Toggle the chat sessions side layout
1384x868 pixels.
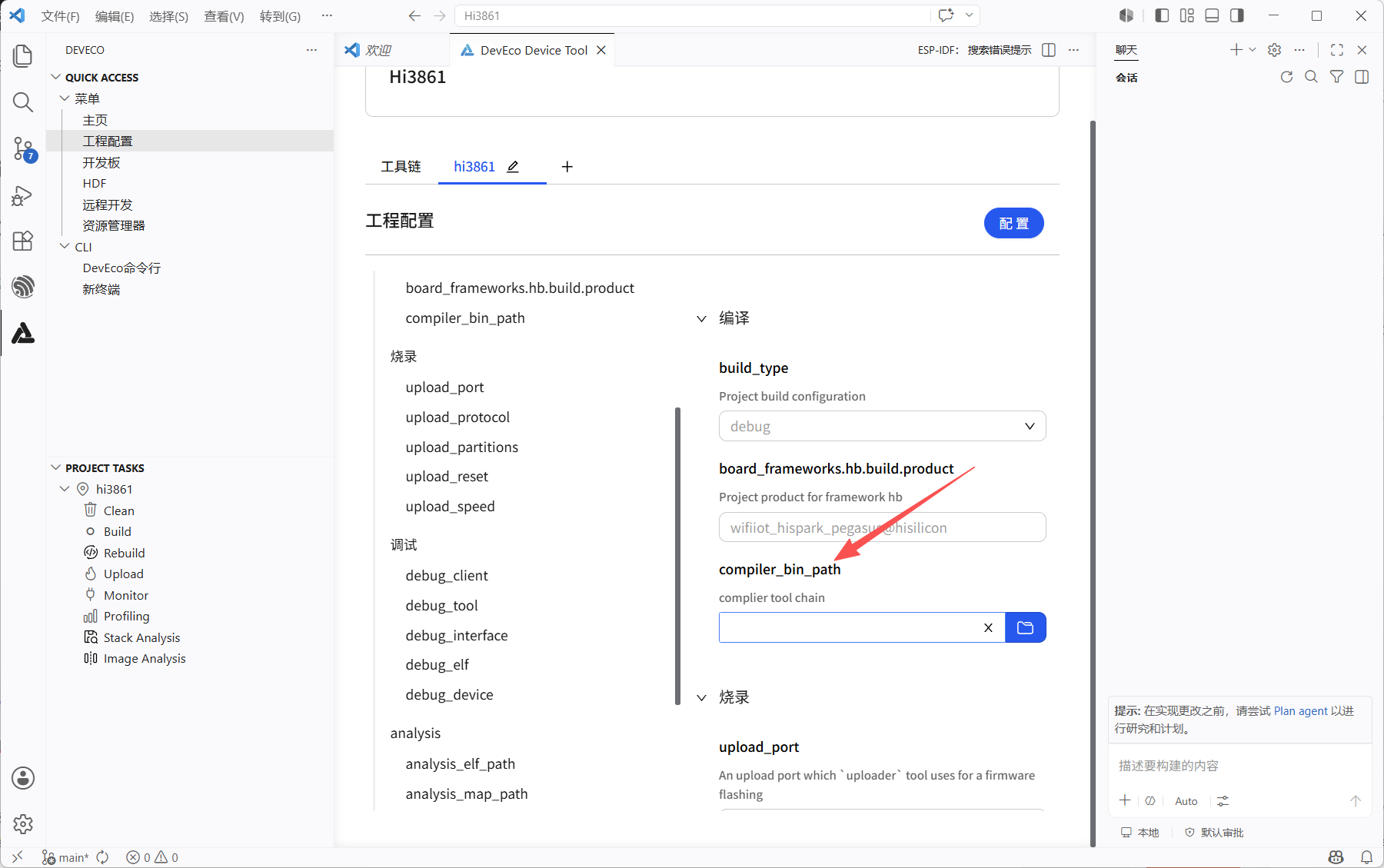point(1362,77)
